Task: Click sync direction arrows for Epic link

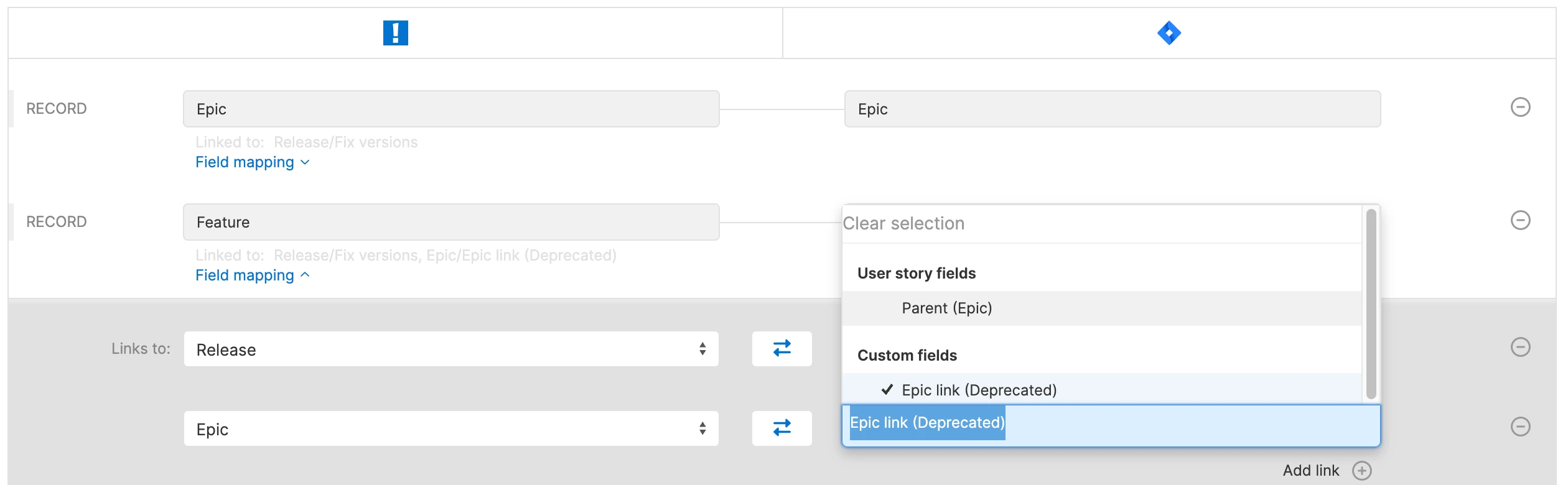Action: [x=782, y=428]
